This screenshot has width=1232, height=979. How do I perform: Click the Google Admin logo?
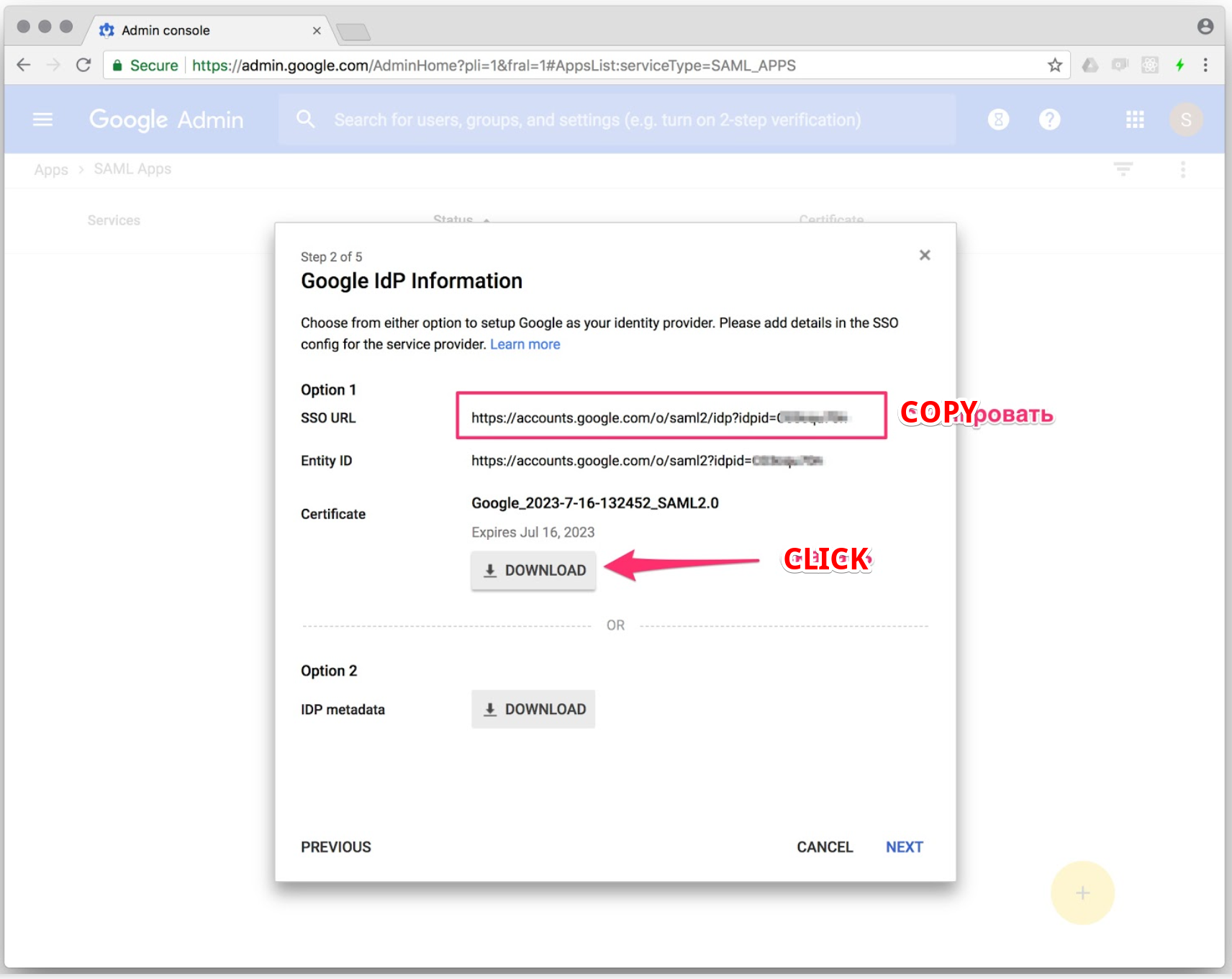point(166,119)
